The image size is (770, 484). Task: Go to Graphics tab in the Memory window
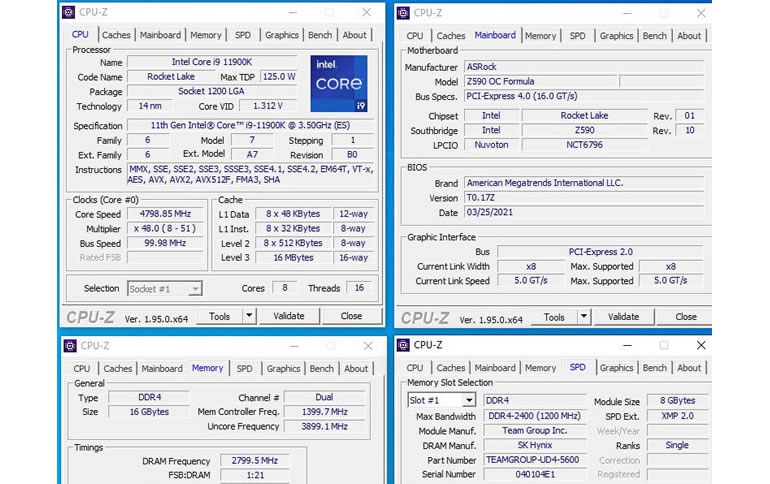[283, 368]
